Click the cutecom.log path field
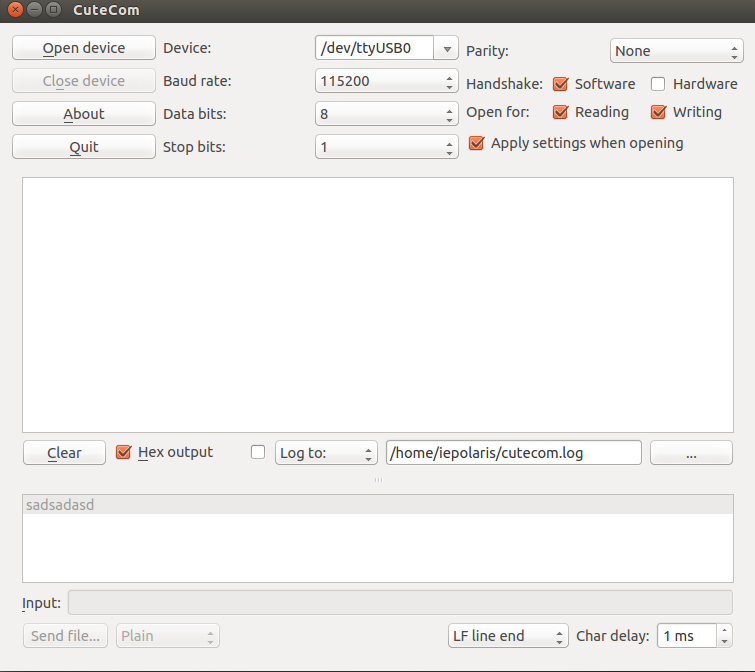 (x=514, y=452)
